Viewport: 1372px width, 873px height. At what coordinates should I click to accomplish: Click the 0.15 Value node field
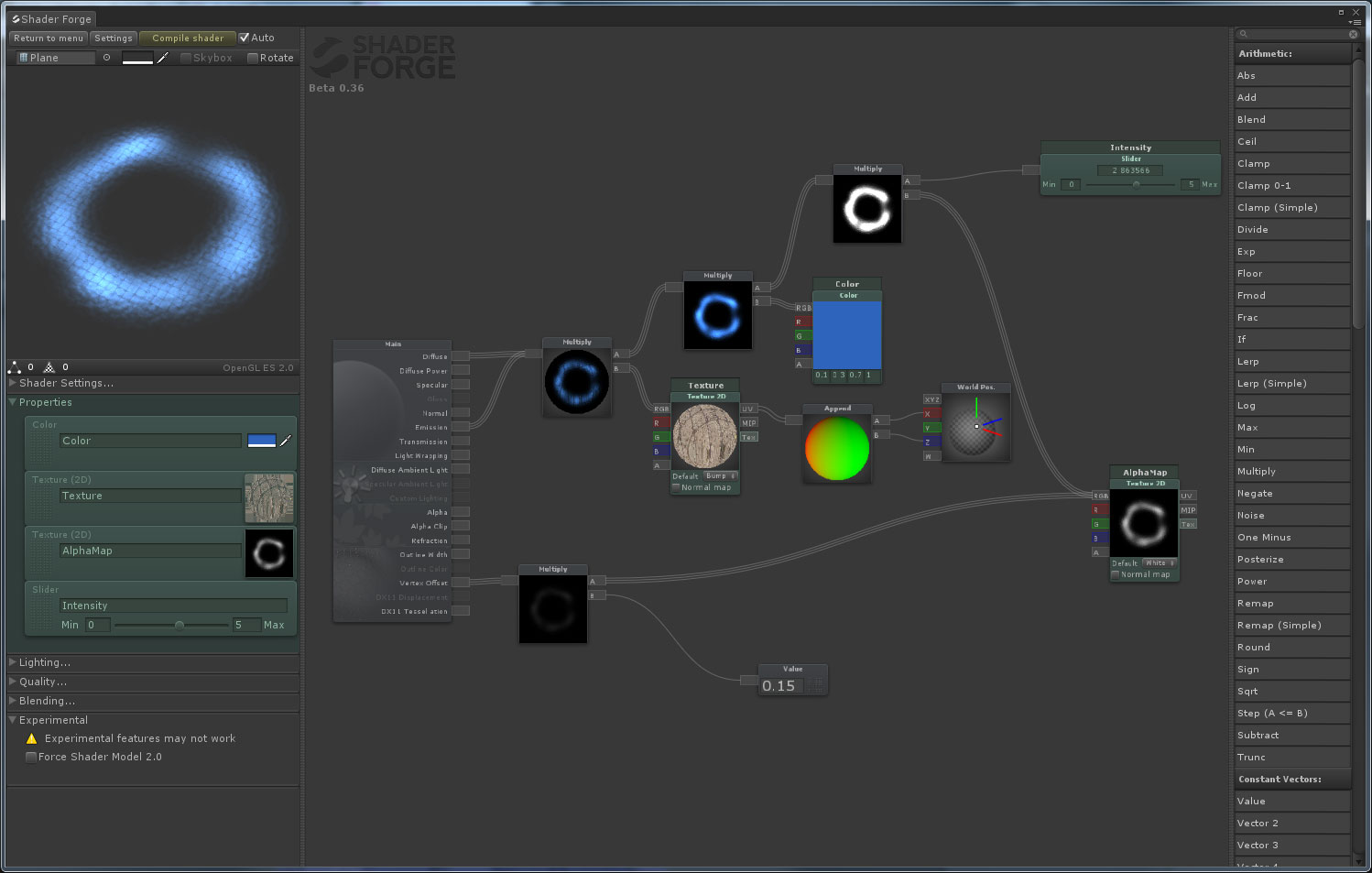782,685
